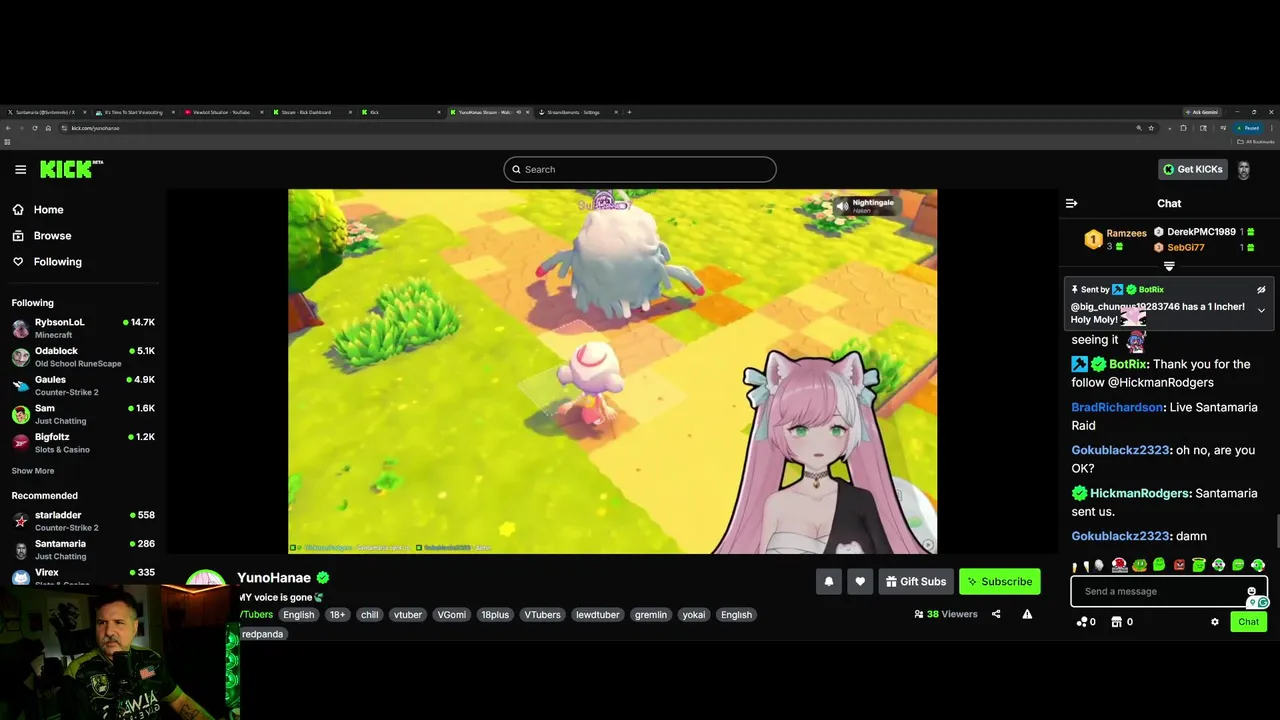This screenshot has width=1280, height=720.
Task: Click the Ask Gemini button
Action: click(x=1204, y=112)
